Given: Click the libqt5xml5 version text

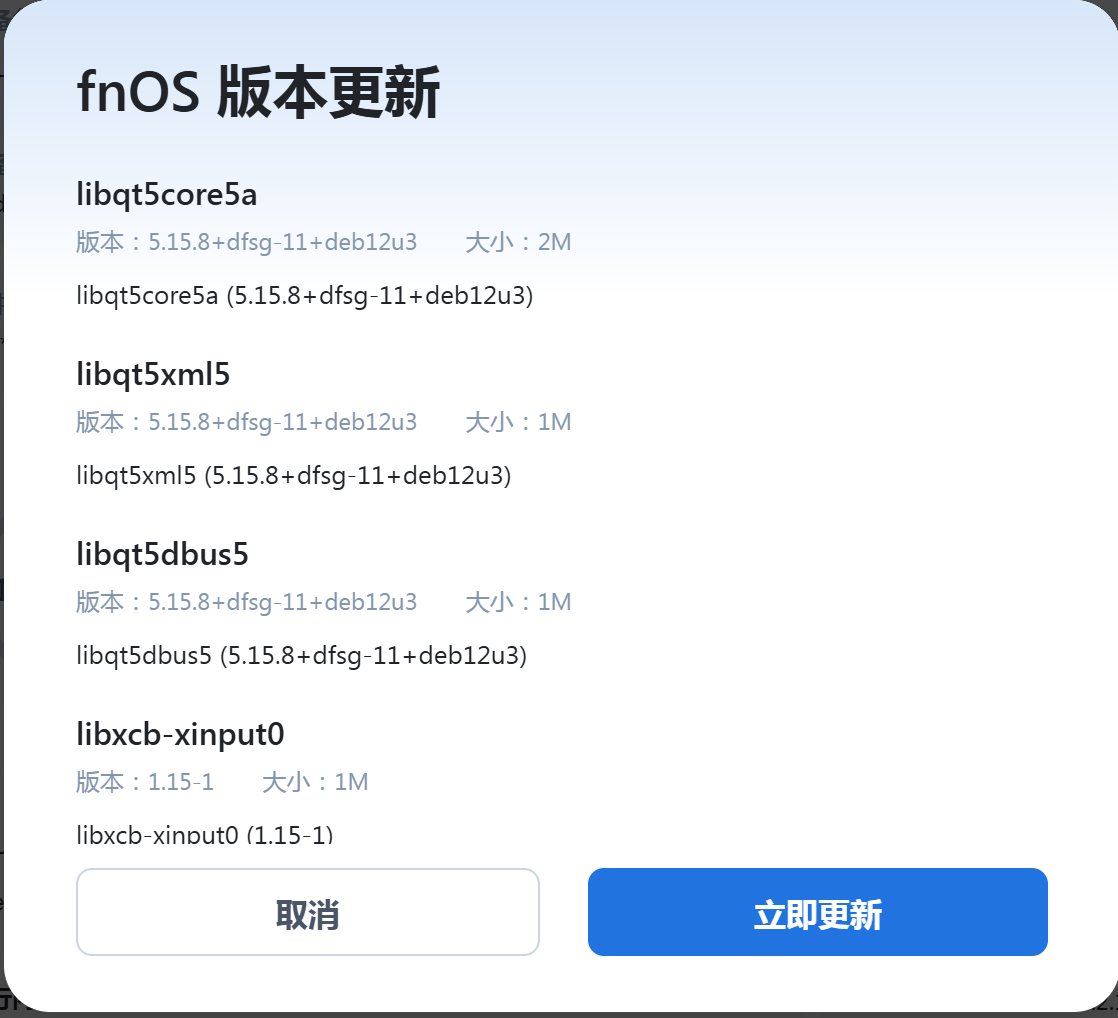Looking at the screenshot, I should pyautogui.click(x=282, y=422).
